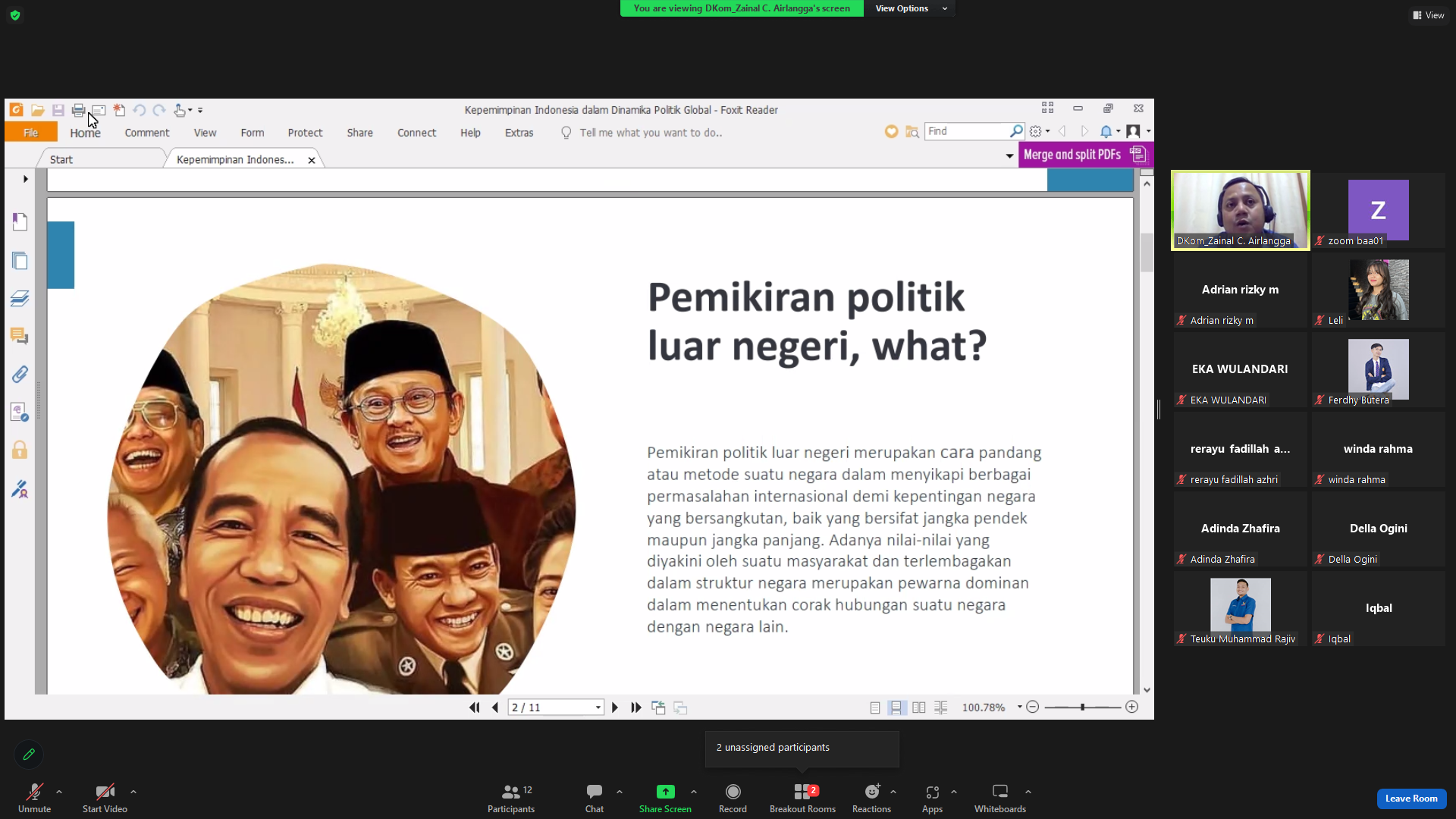Screen dimensions: 1456x819
Task: Open the Security lock panel in the sidebar
Action: [20, 450]
